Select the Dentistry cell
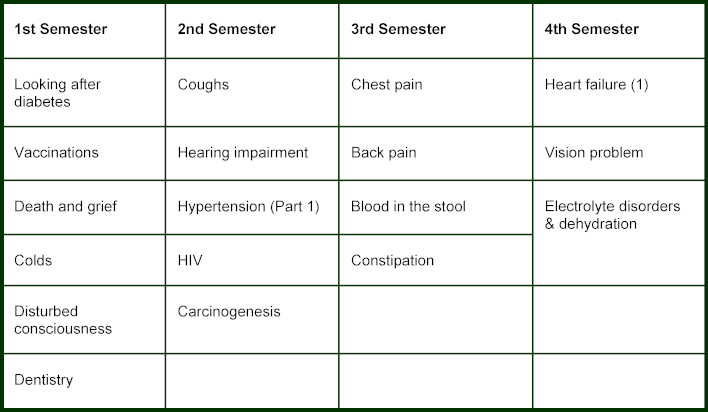The width and height of the screenshot is (708, 412). pyautogui.click(x=84, y=381)
